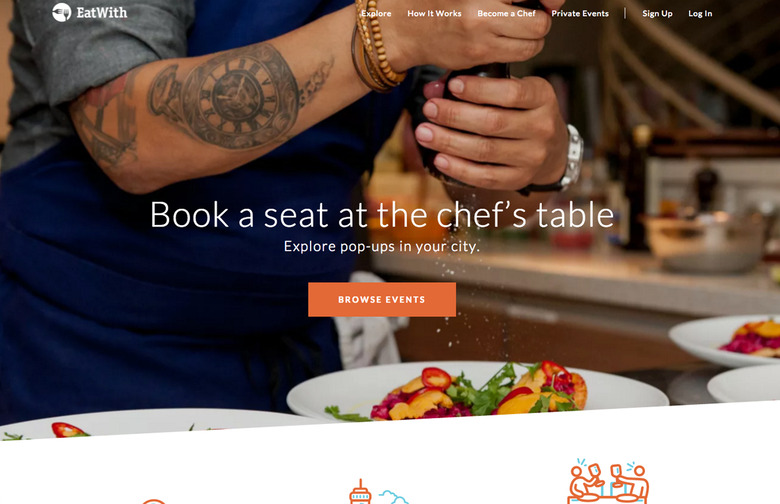Click Log In in the header

coord(700,13)
